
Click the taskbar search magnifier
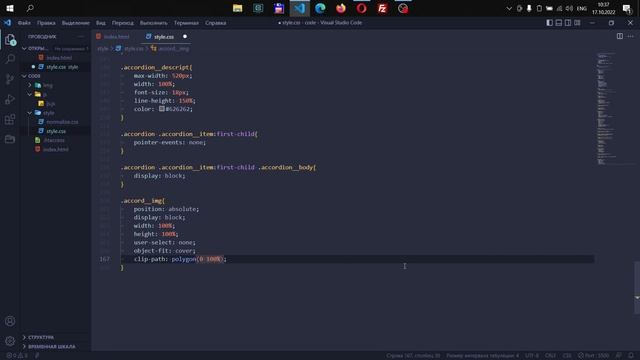[30, 8]
